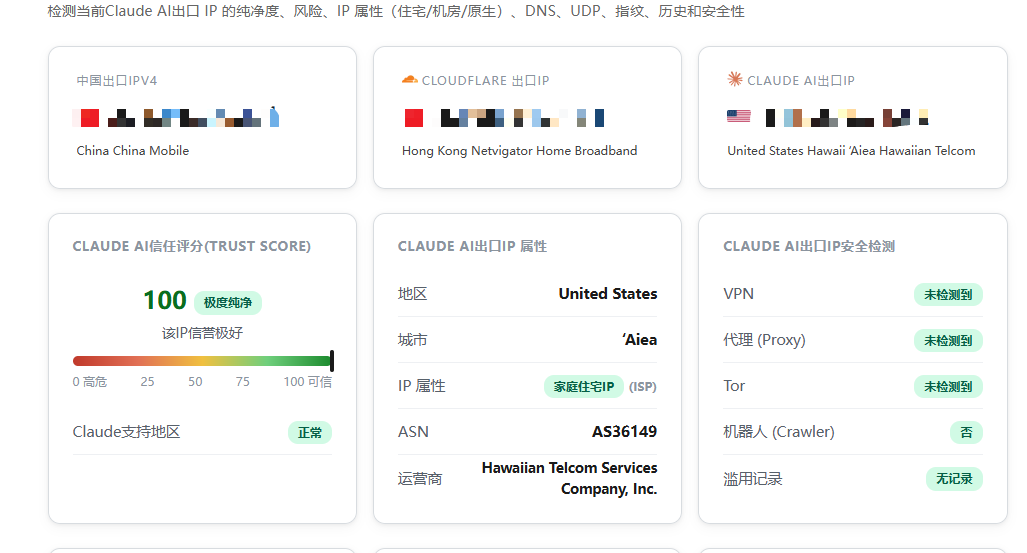Click the 未检测到 badge in Tor row
Screen dimensions: 1027x553
click(948, 387)
